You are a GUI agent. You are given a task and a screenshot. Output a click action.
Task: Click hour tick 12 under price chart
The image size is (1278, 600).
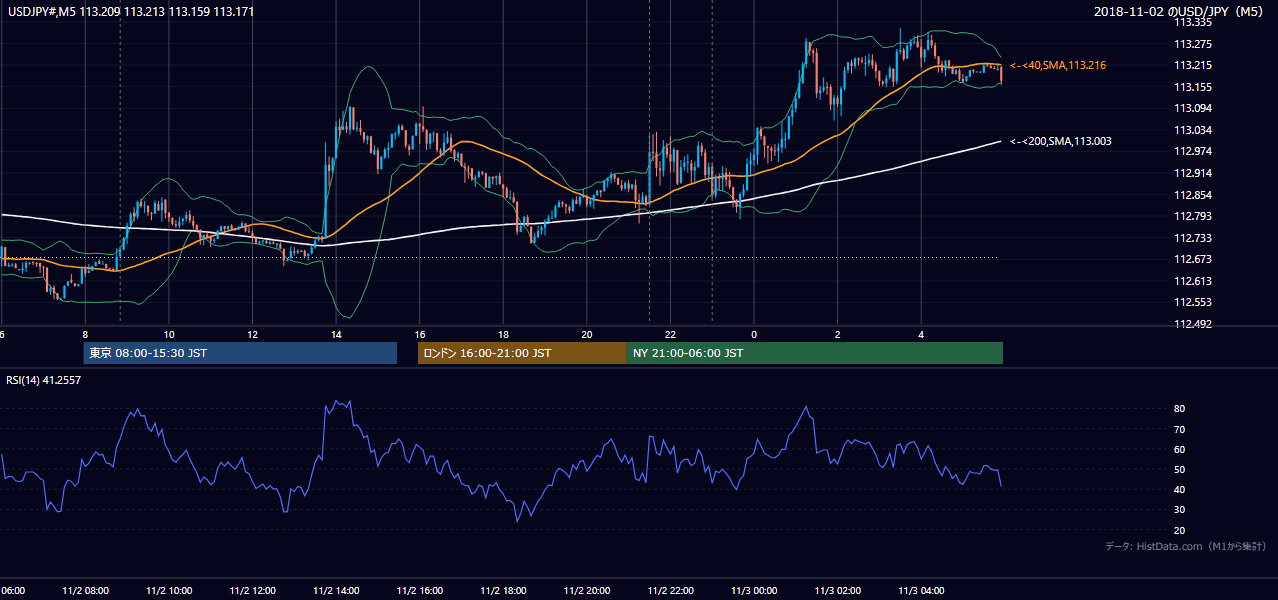pos(253,334)
